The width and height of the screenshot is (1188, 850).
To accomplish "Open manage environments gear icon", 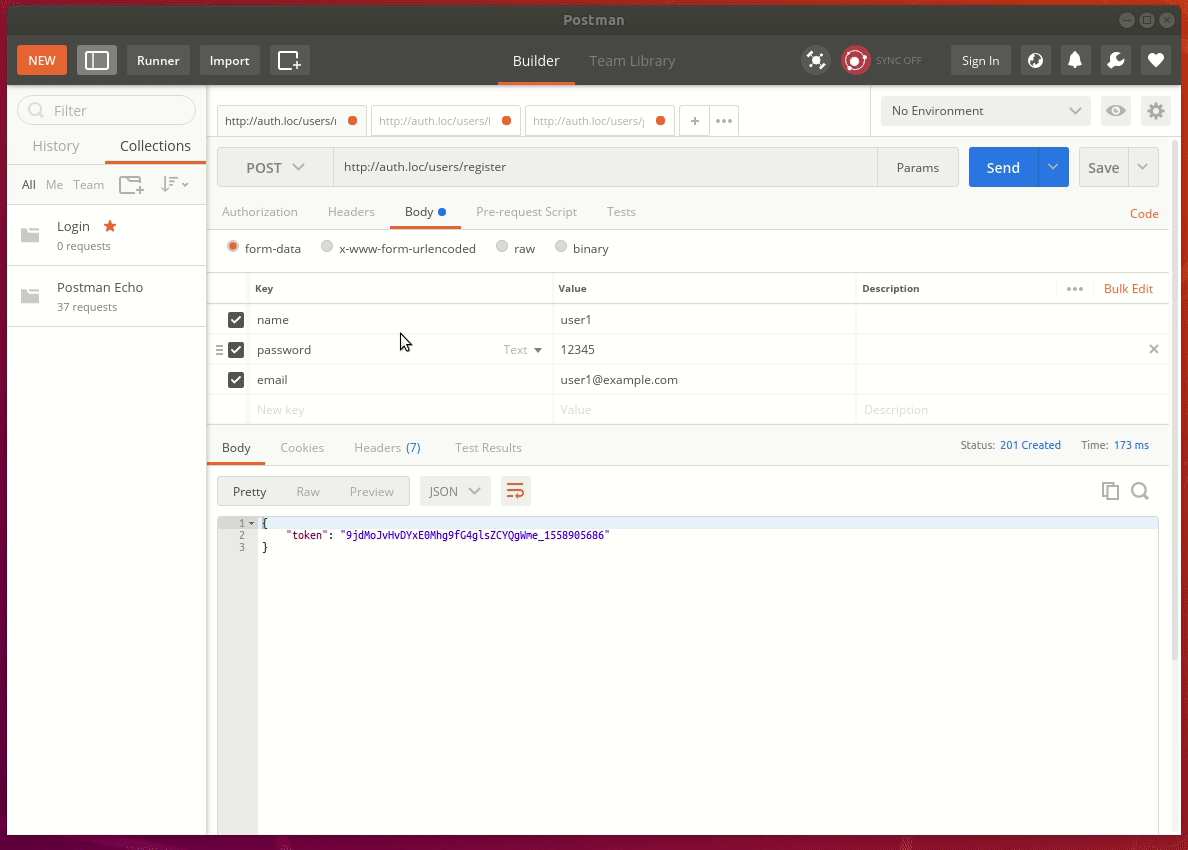I will (x=1155, y=111).
